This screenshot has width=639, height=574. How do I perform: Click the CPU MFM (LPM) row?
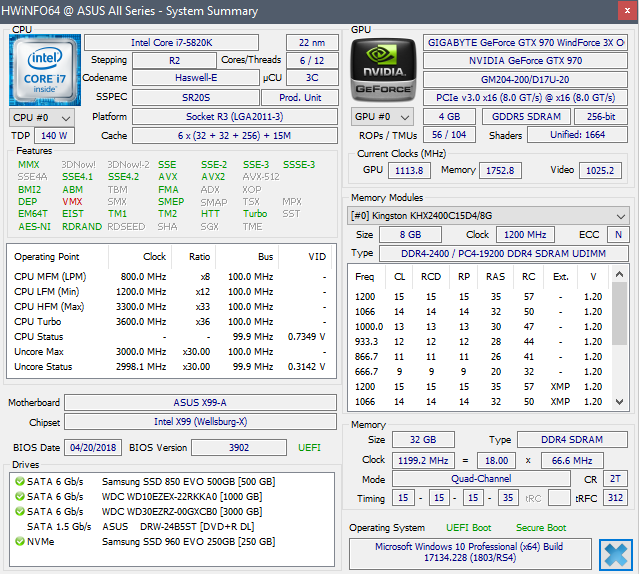pos(171,277)
